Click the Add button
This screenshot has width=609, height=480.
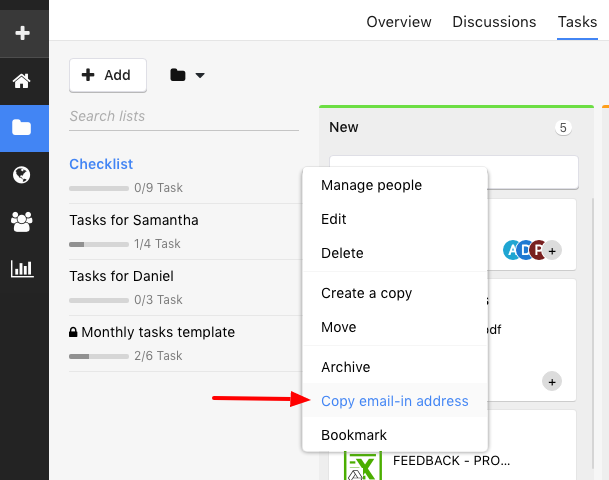click(x=108, y=75)
